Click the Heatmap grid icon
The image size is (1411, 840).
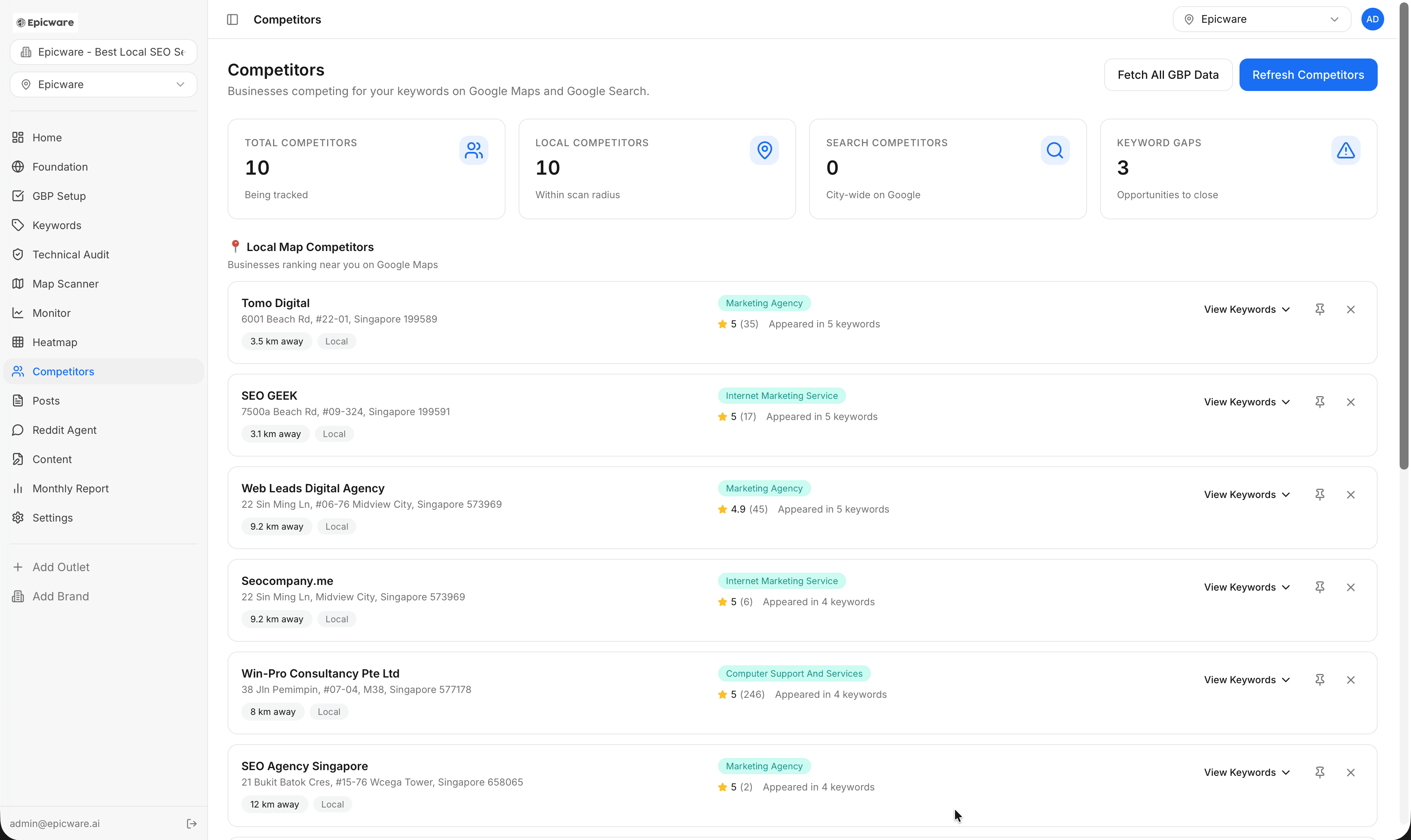tap(18, 342)
